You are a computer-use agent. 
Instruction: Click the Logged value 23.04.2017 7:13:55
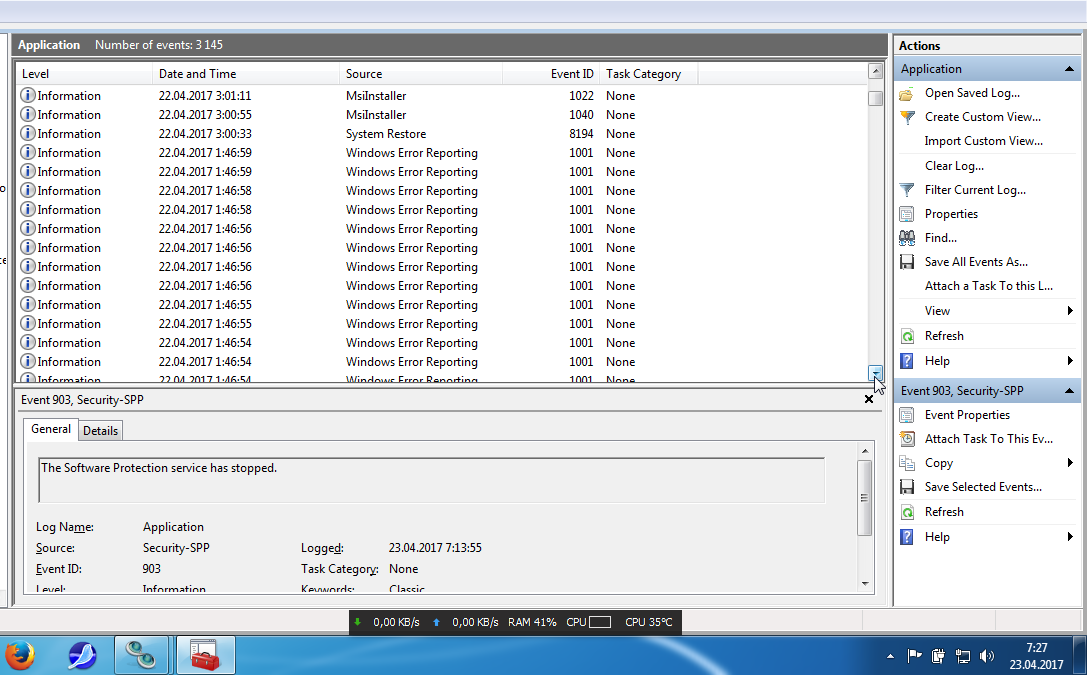(435, 548)
